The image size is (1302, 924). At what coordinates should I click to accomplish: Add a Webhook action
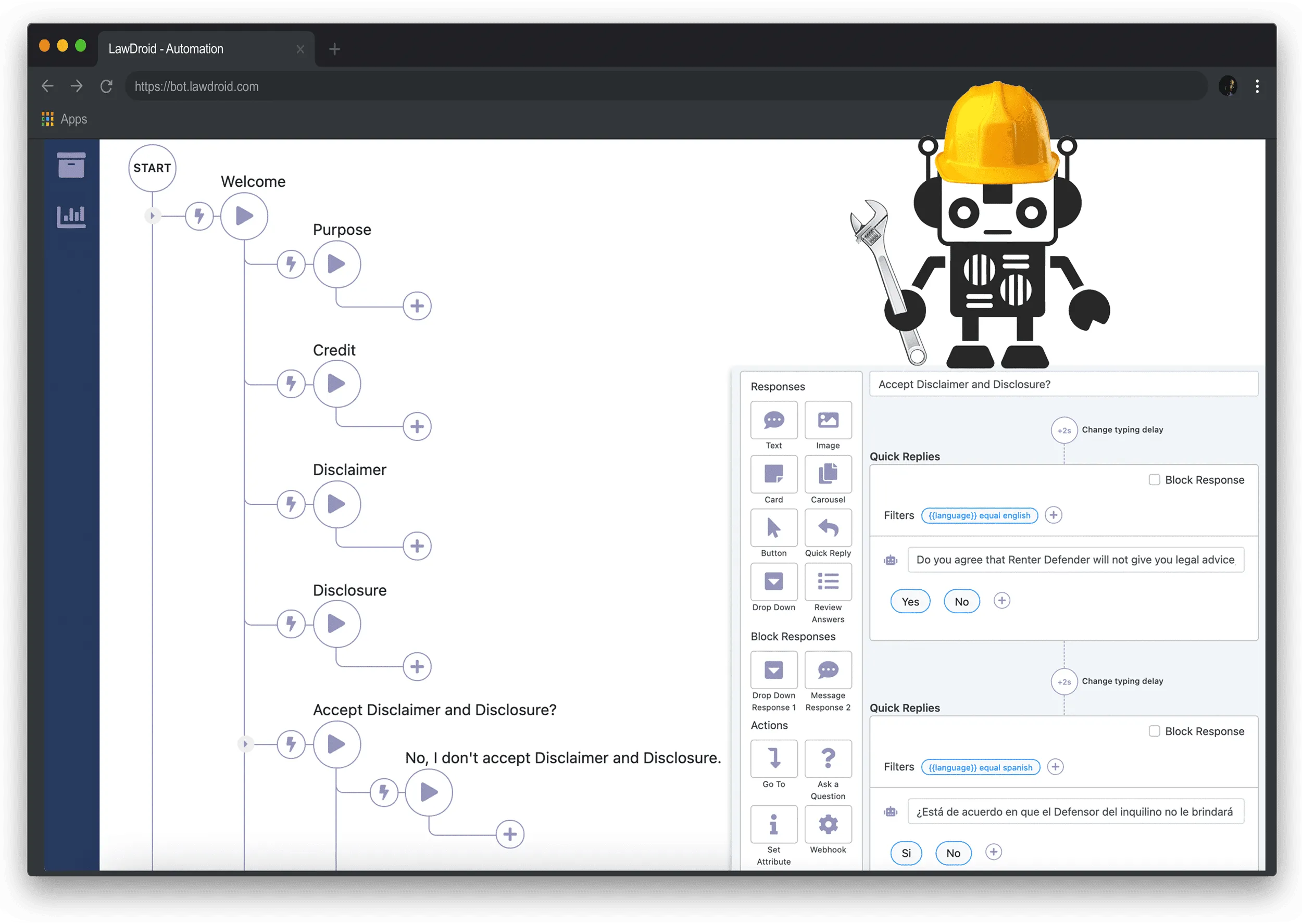pyautogui.click(x=828, y=824)
